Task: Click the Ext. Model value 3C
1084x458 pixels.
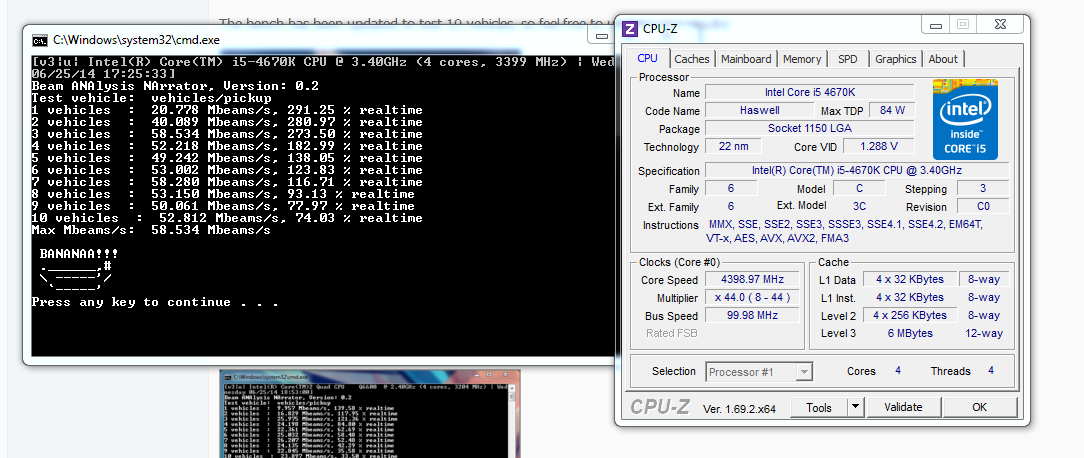Action: (x=859, y=206)
